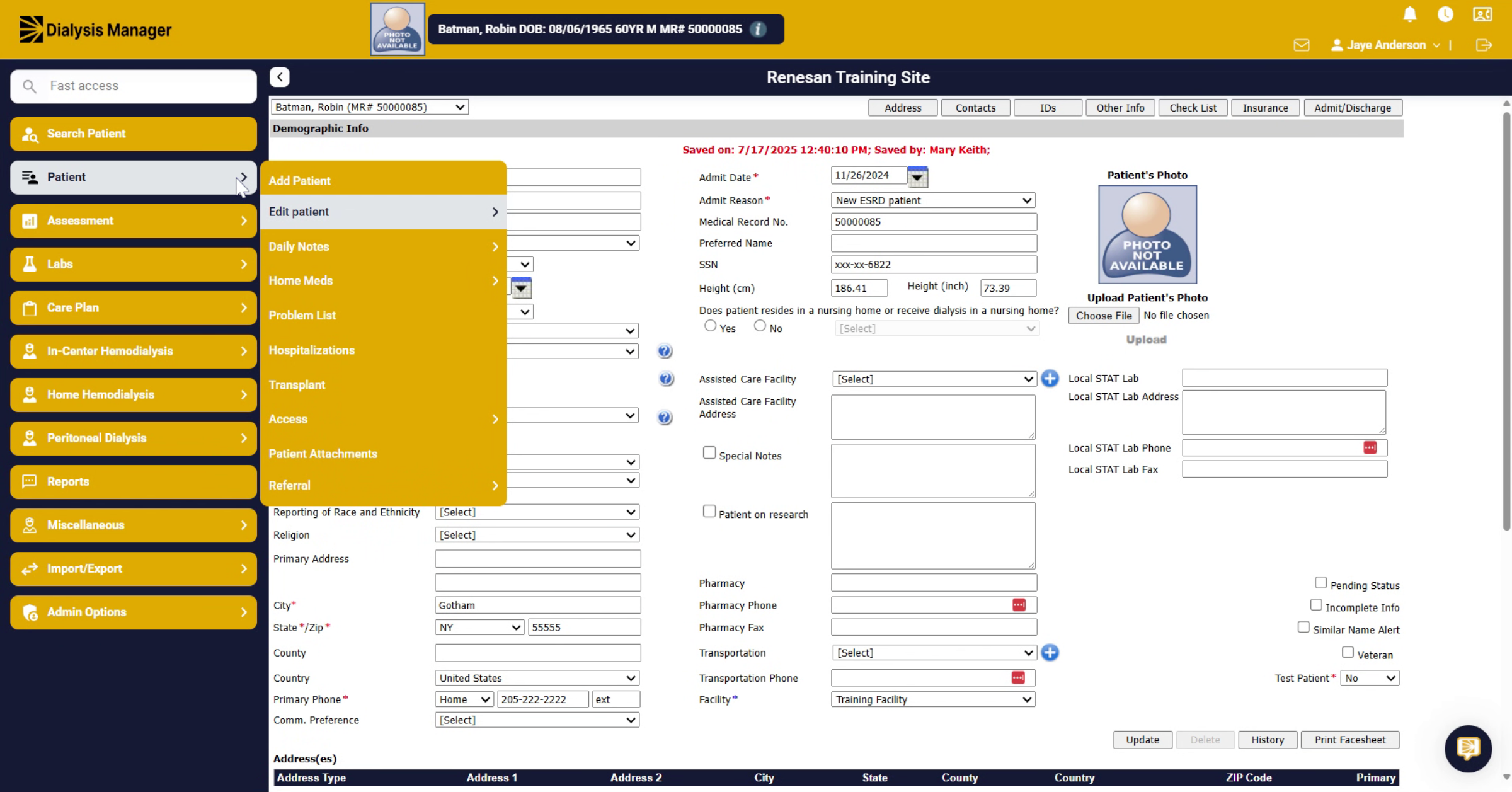The width and height of the screenshot is (1512, 792).
Task: Click Local STAT Lab Phone red icon
Action: [x=1370, y=447]
